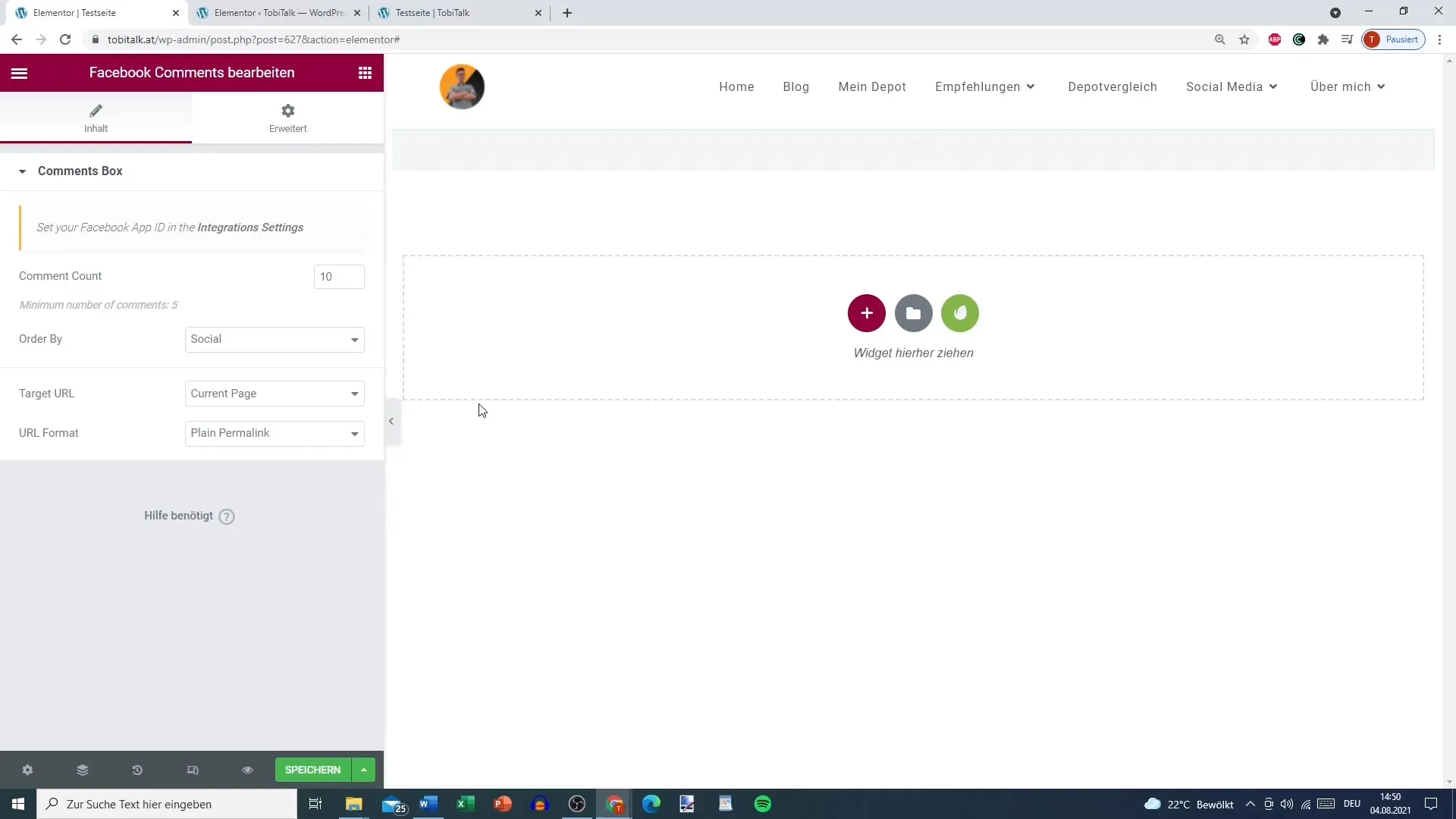Open the Adblock Plus extension icon

1275,39
